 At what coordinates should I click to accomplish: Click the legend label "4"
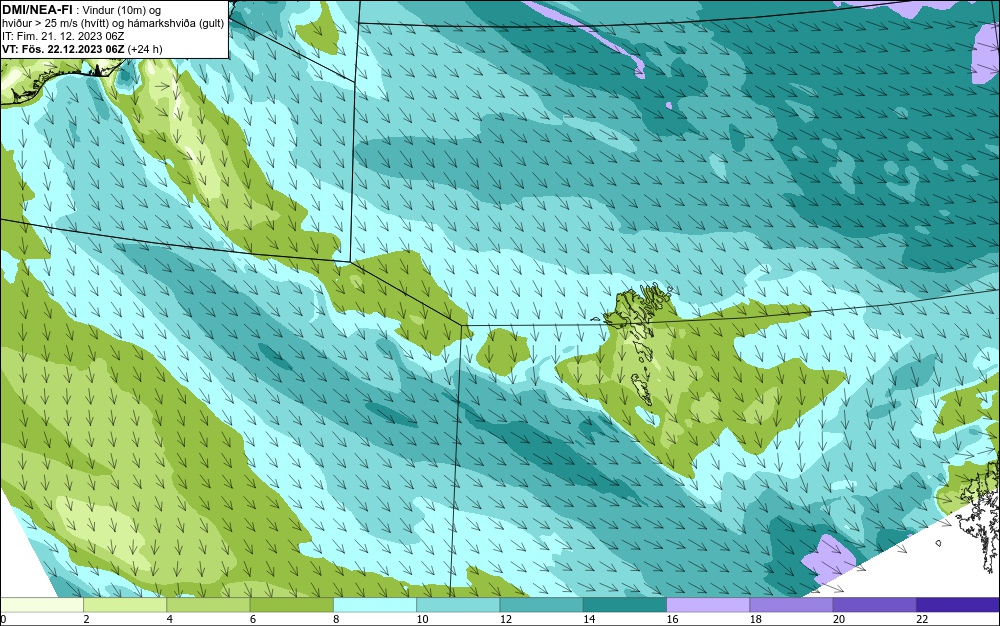(x=170, y=619)
